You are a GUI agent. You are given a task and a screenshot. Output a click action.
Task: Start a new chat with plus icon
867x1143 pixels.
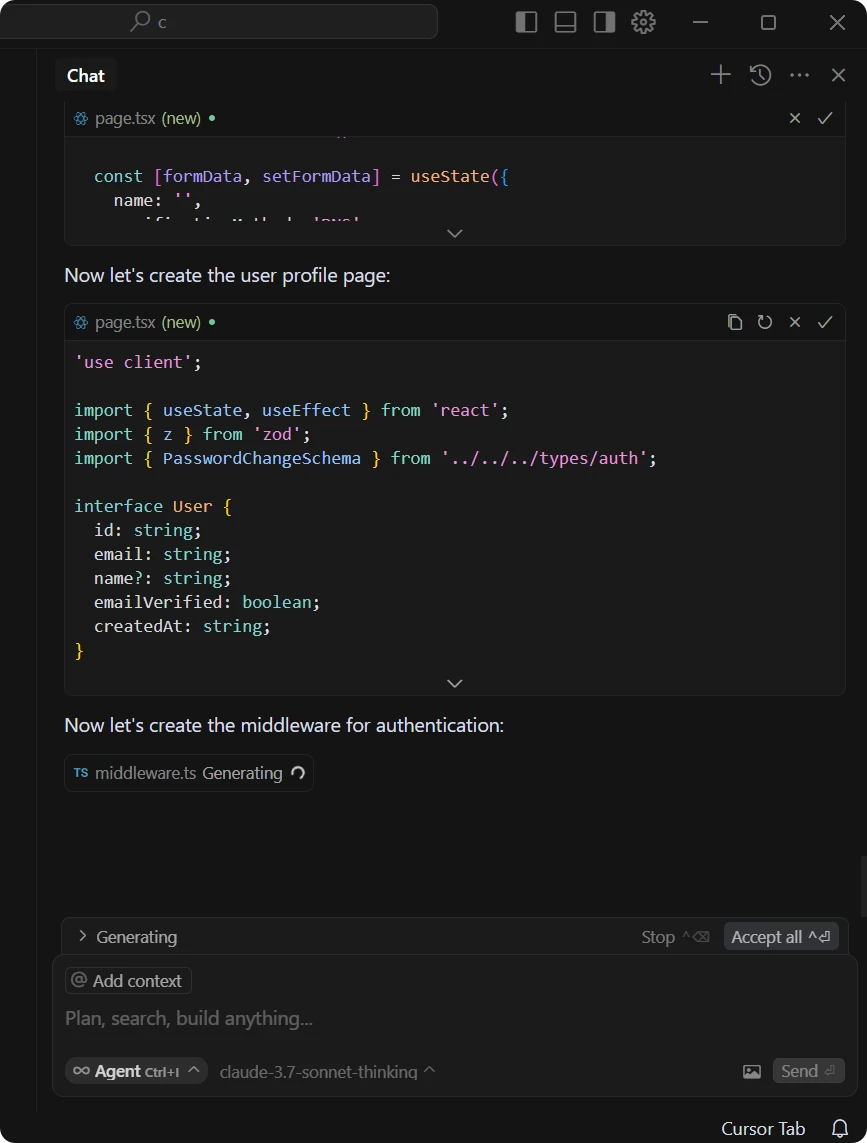(720, 75)
